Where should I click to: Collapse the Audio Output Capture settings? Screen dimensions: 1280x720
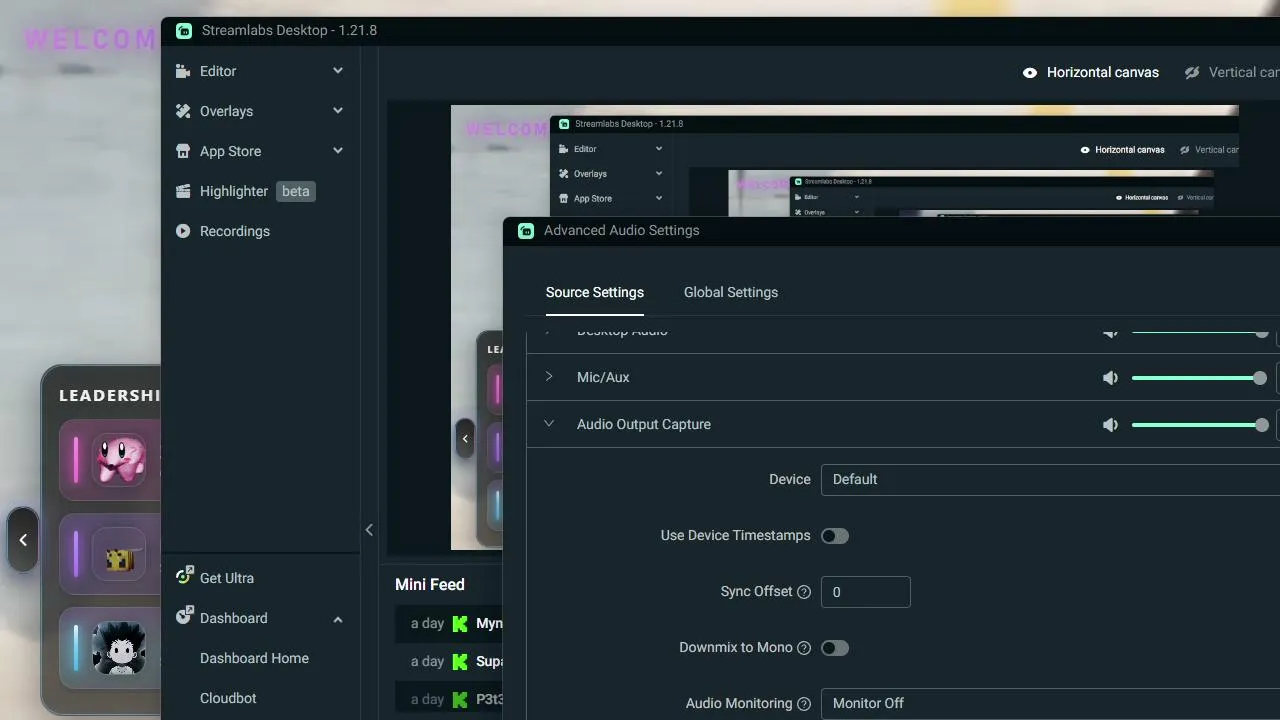549,424
